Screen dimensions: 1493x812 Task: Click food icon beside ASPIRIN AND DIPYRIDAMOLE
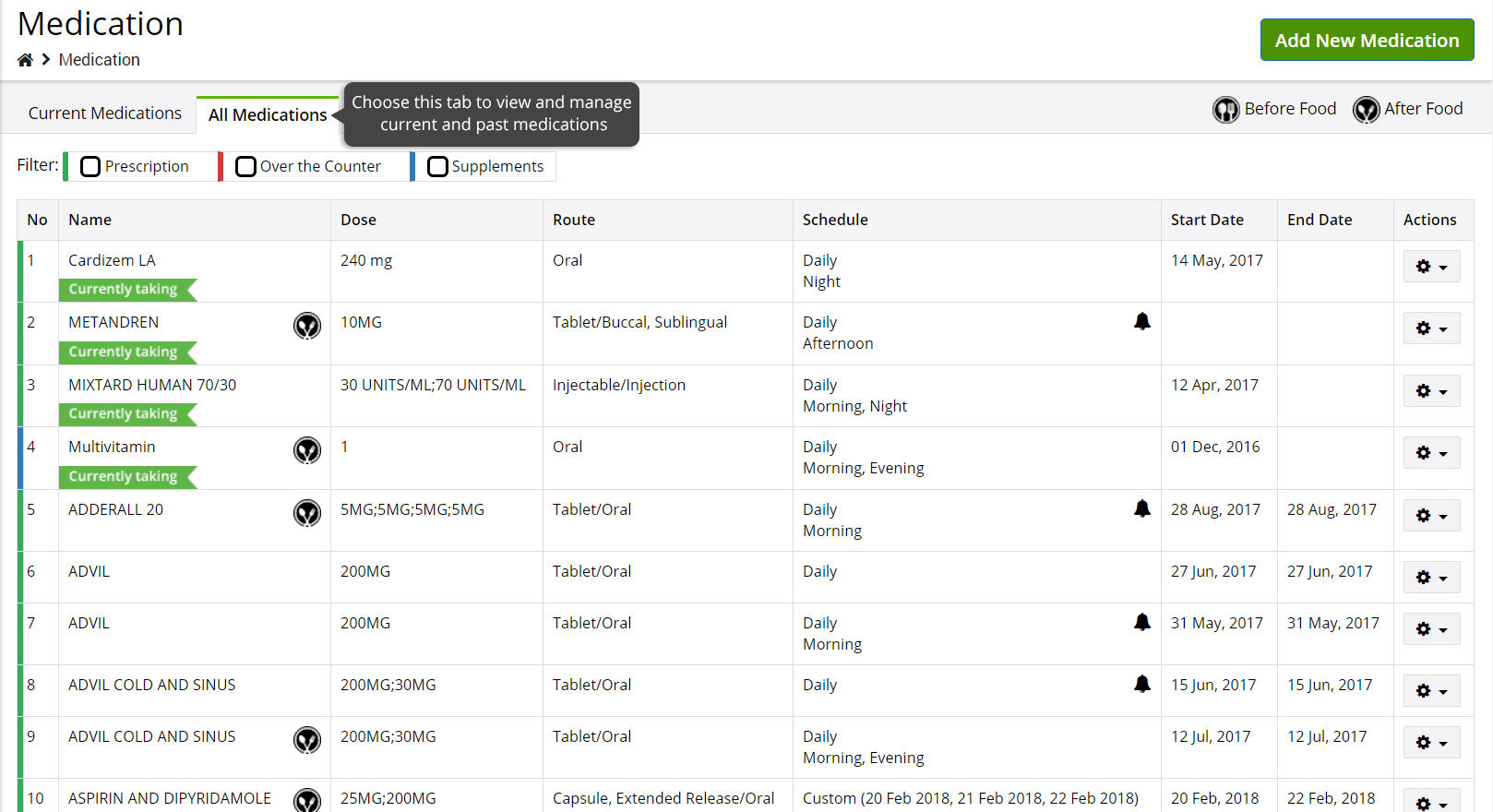307,800
